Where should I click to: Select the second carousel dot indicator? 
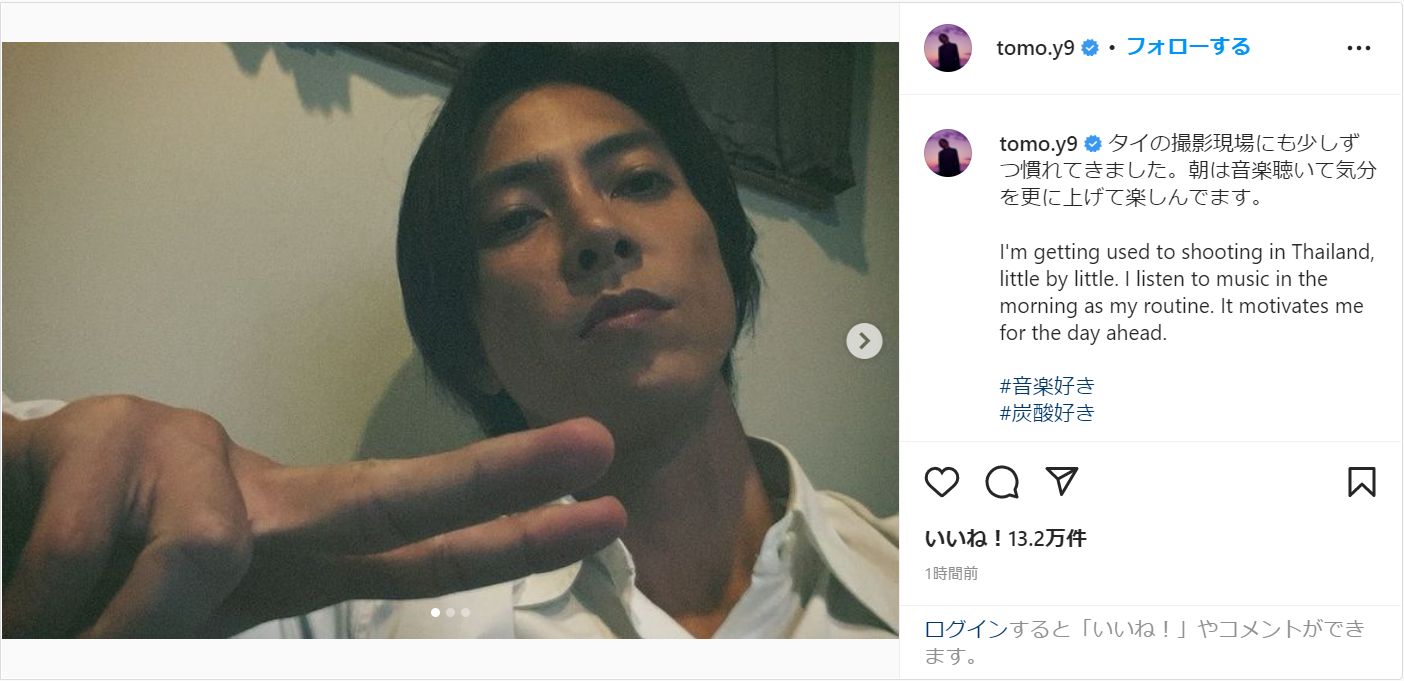pyautogui.click(x=450, y=612)
